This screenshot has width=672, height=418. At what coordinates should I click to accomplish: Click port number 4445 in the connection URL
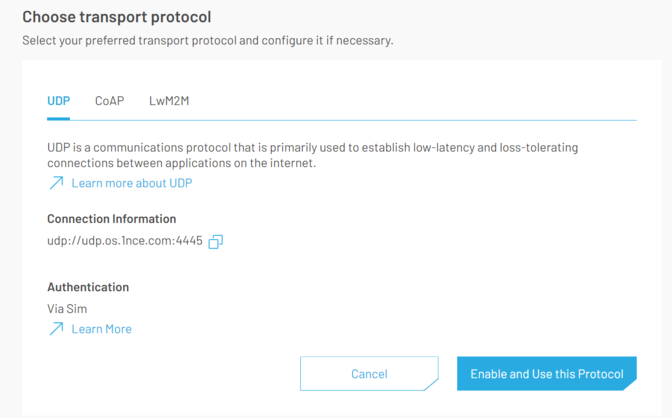pyautogui.click(x=188, y=241)
